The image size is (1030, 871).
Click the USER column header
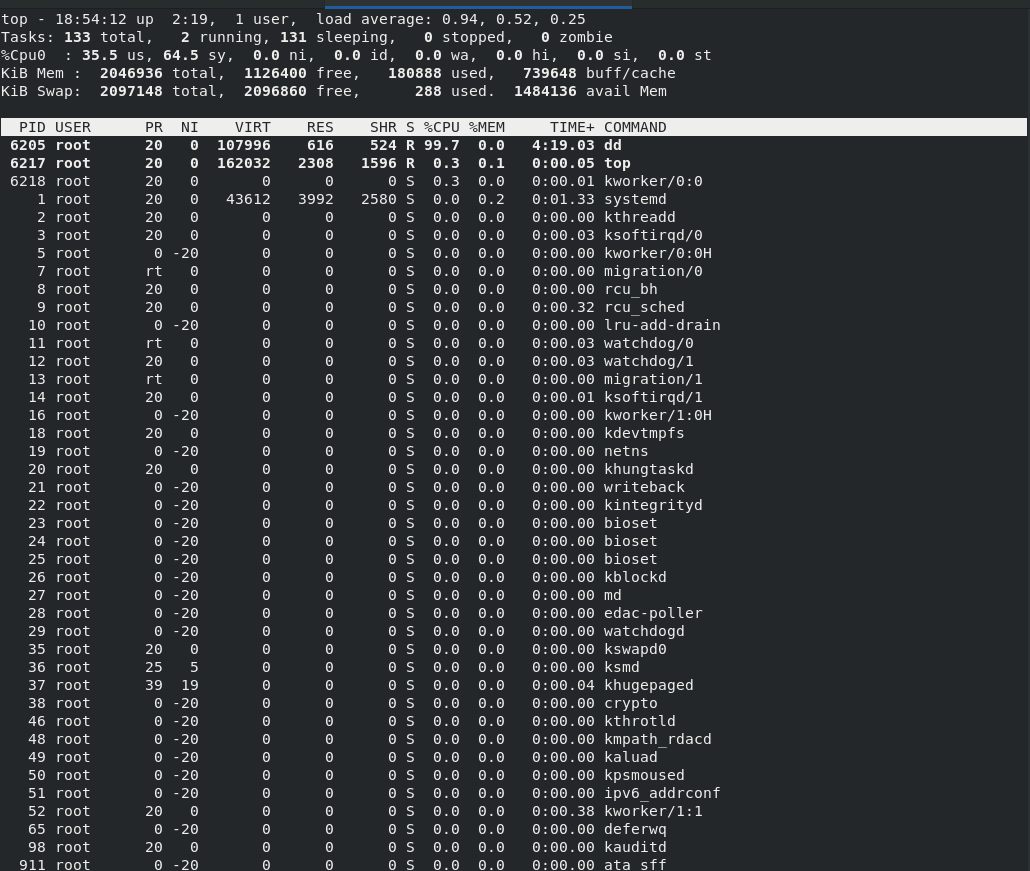point(72,127)
